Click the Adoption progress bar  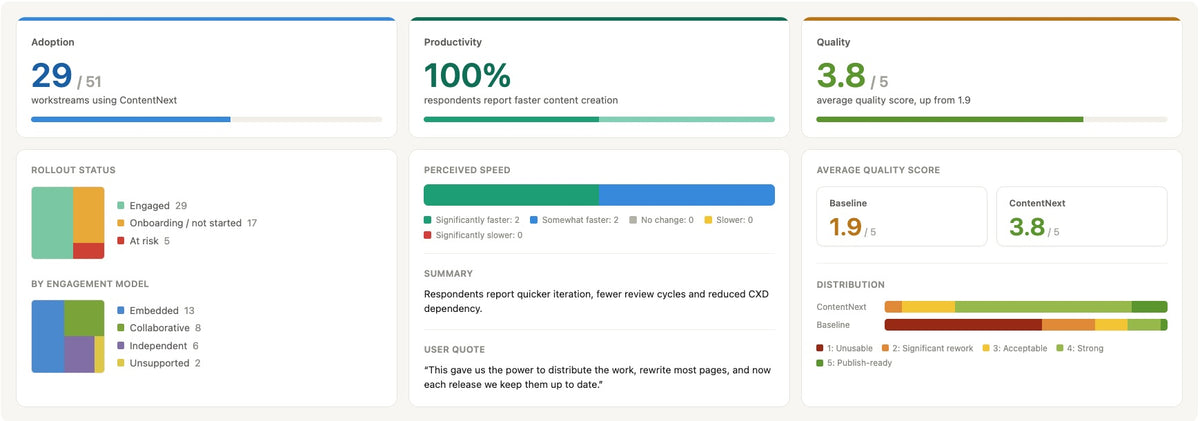207,119
